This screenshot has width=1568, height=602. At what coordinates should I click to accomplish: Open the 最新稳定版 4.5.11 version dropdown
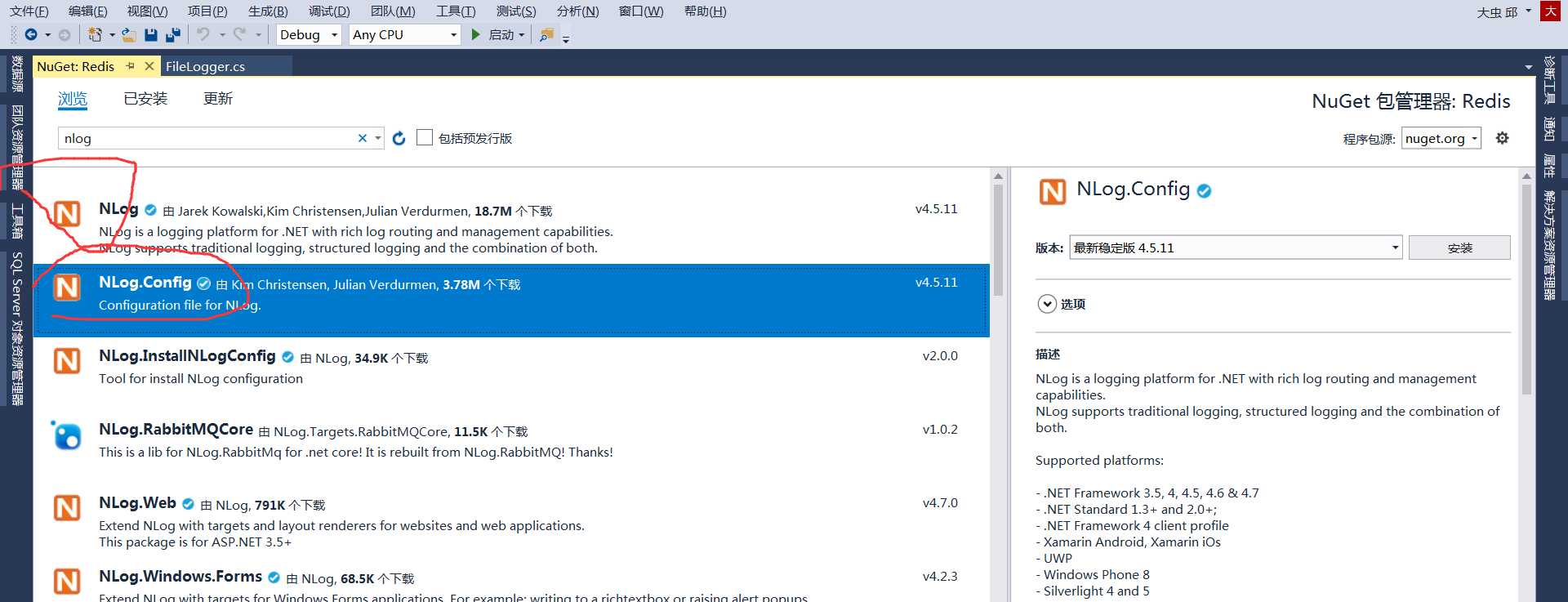(1236, 247)
